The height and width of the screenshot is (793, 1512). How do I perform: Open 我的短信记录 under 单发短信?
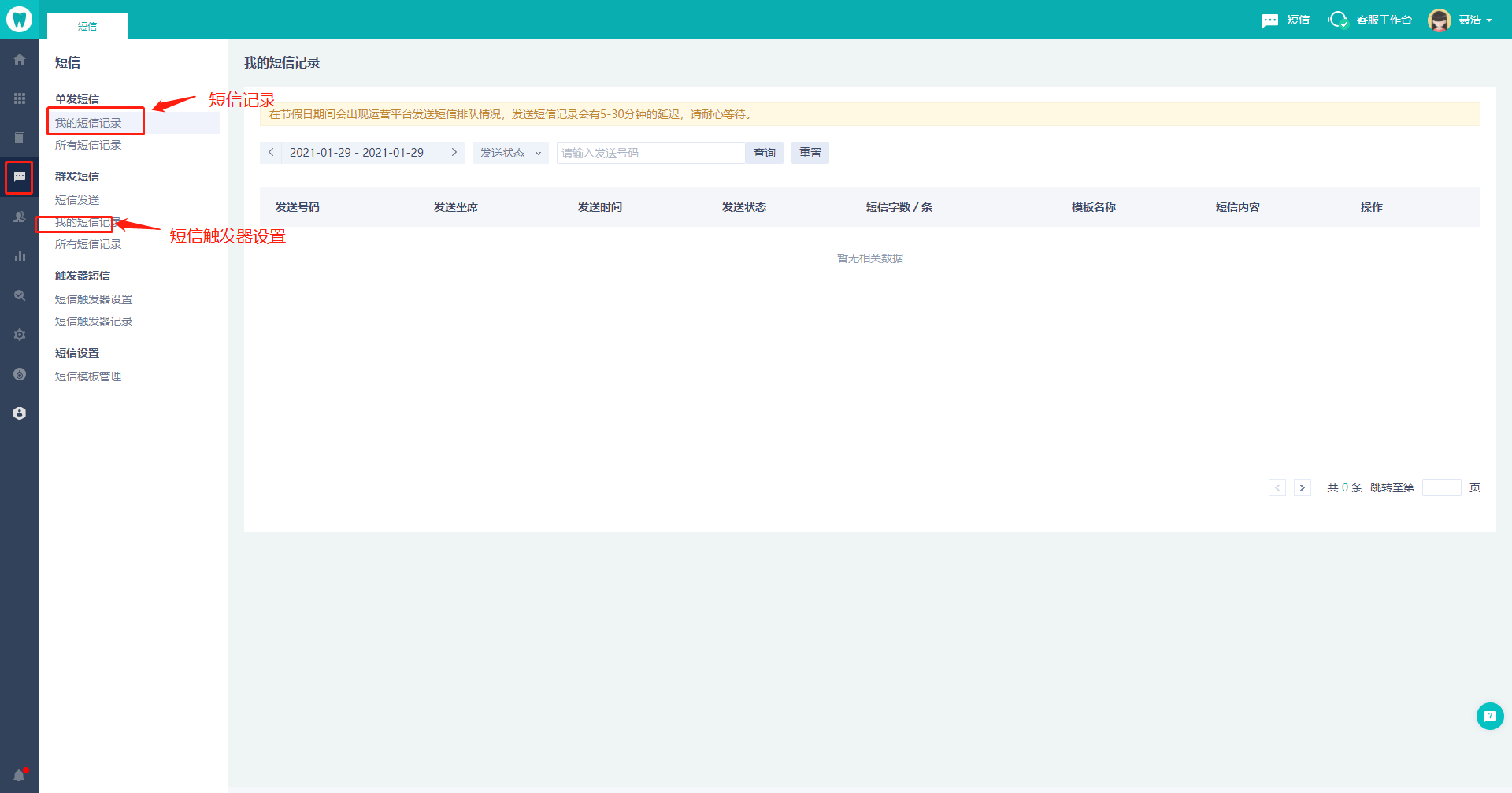click(x=88, y=123)
